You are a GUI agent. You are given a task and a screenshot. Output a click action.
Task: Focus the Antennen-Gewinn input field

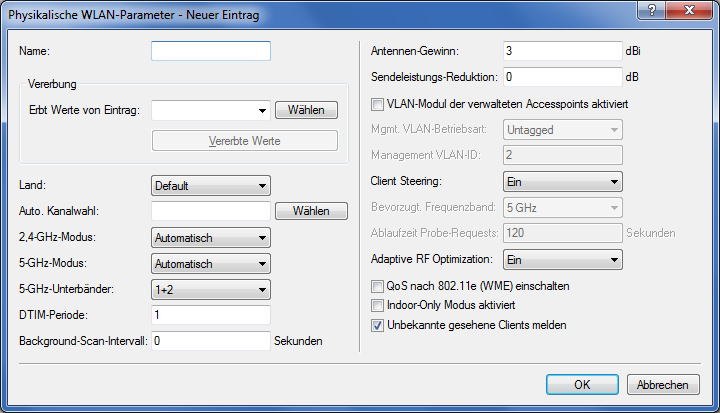[x=562, y=51]
